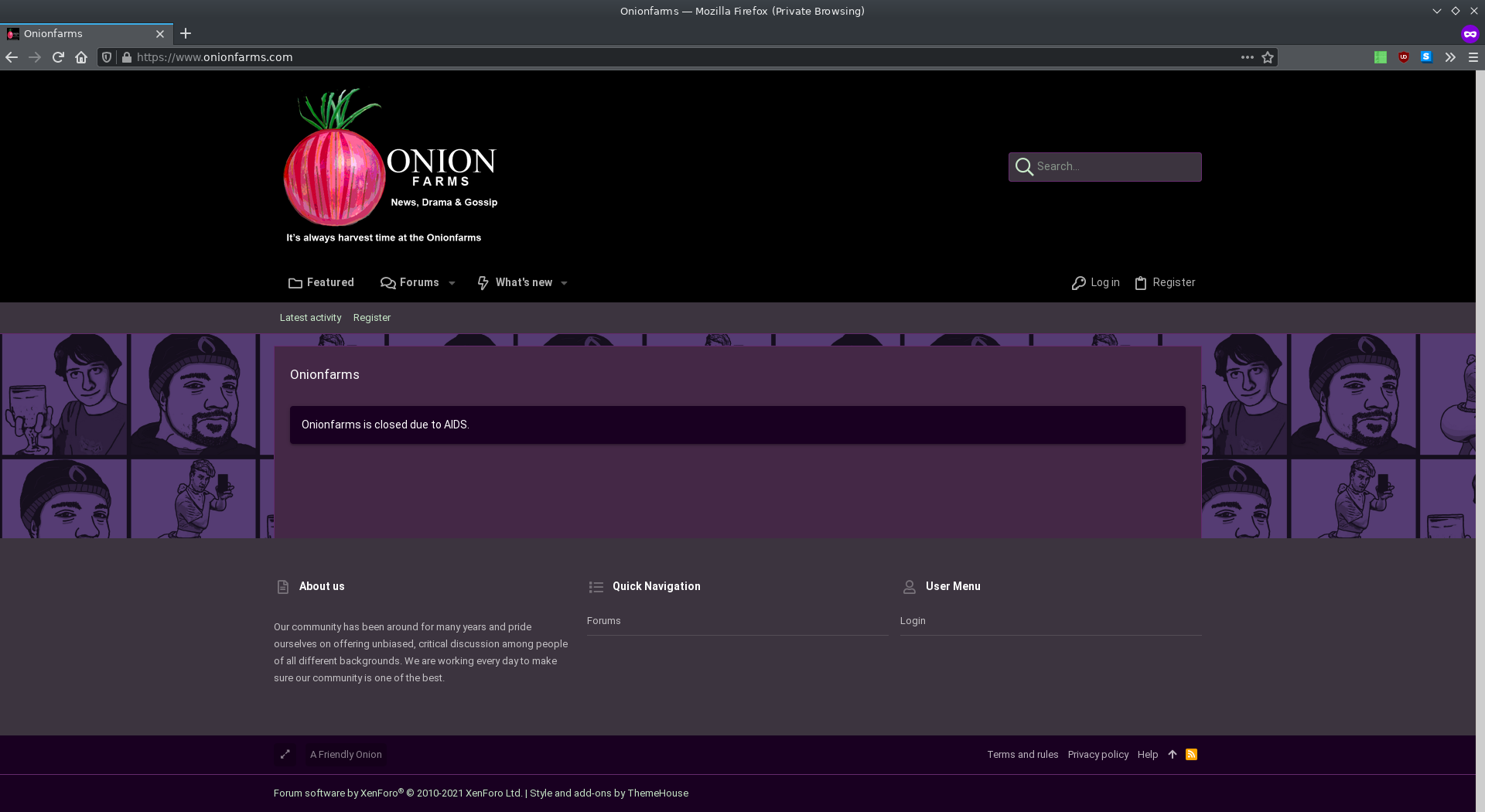Open the tracking protection shield icon
Image resolution: width=1485 pixels, height=812 pixels.
[x=107, y=57]
